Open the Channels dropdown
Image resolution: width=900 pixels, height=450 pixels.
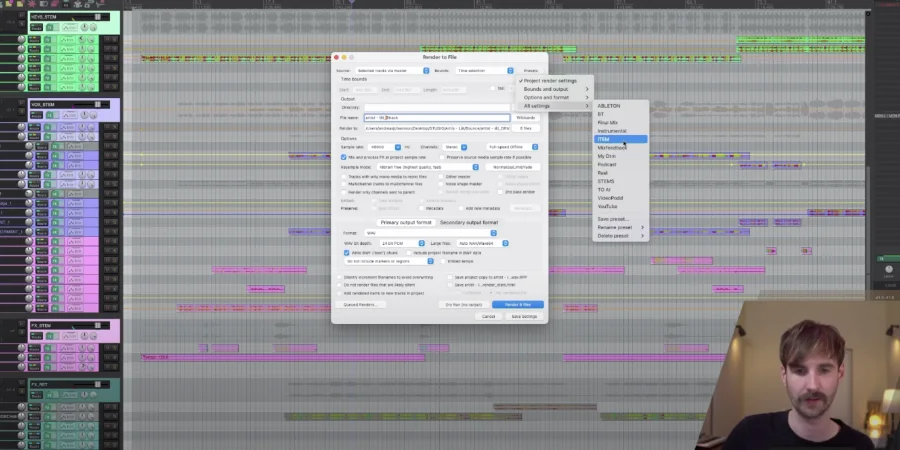(455, 148)
